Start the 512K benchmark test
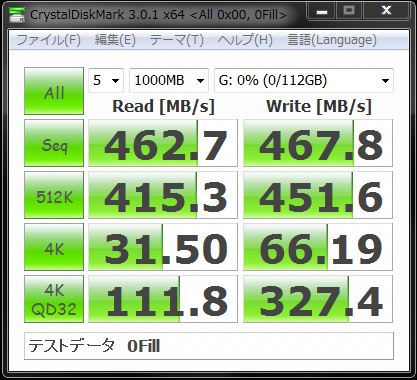The height and width of the screenshot is (380, 417). click(x=54, y=195)
